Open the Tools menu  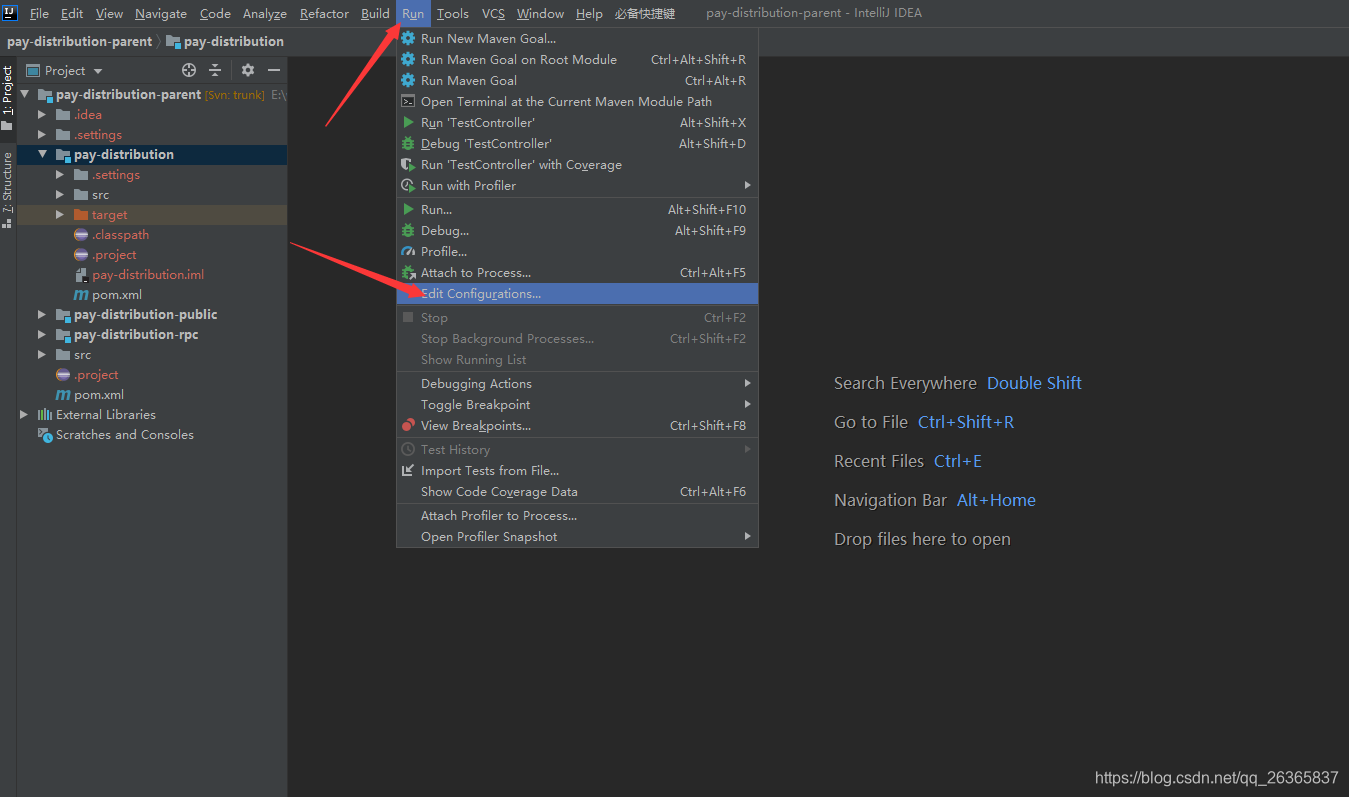[x=452, y=13]
